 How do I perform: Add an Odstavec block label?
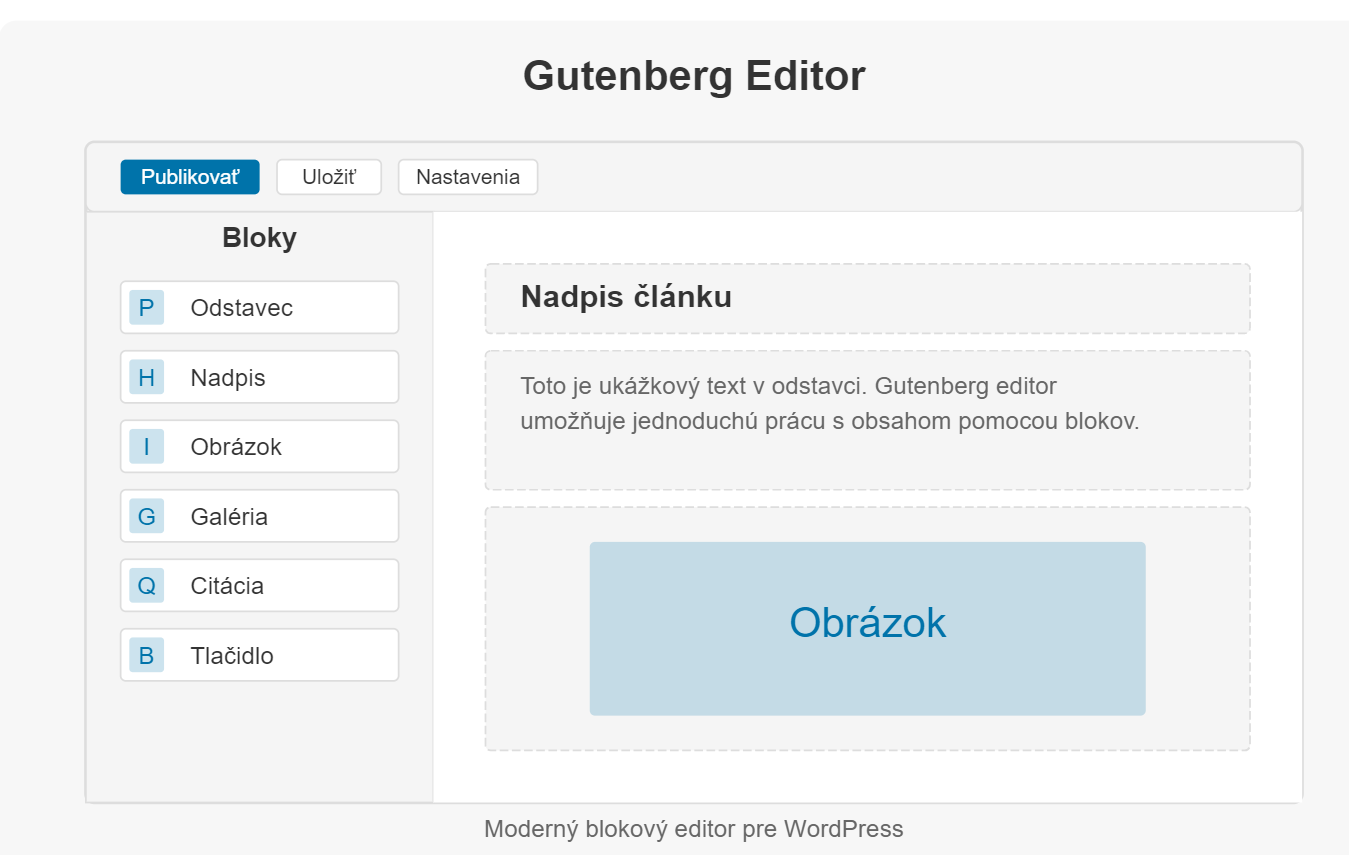[242, 307]
